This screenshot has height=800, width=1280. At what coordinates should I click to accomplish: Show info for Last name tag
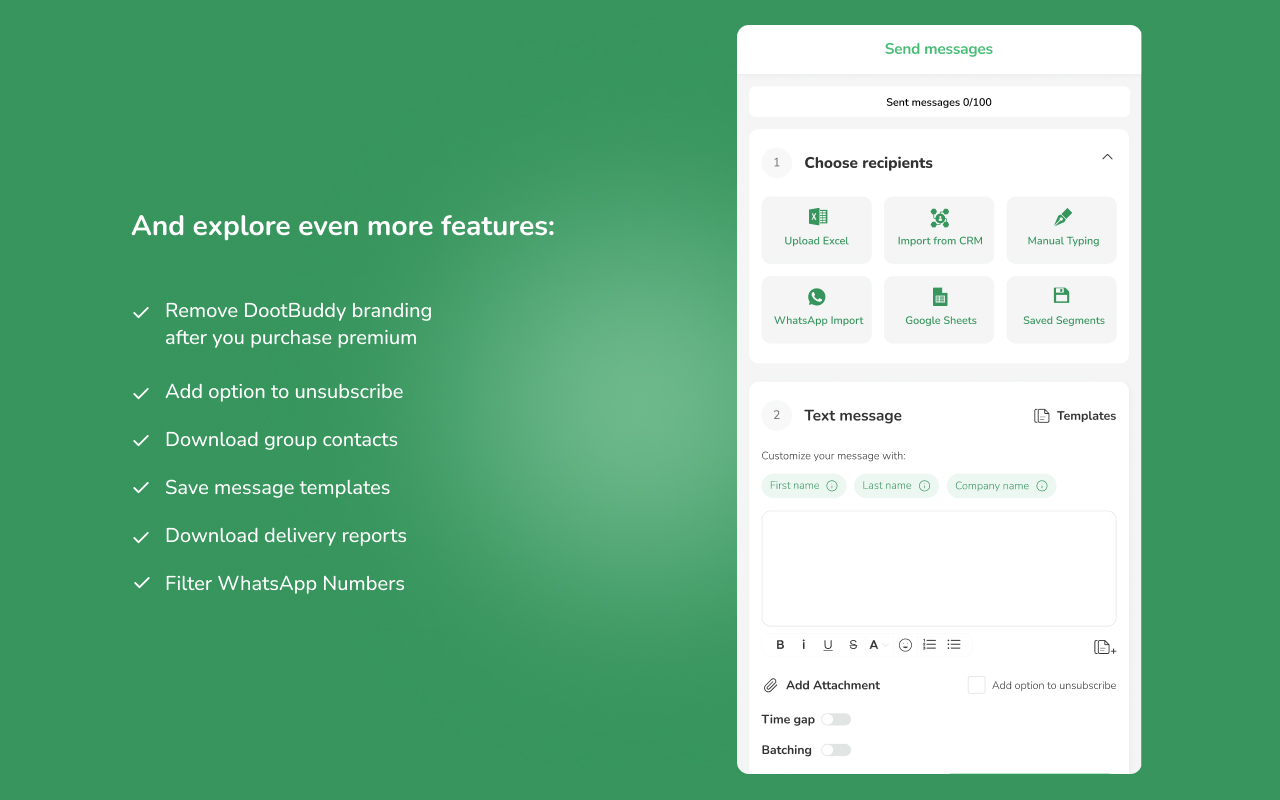pyautogui.click(x=924, y=486)
